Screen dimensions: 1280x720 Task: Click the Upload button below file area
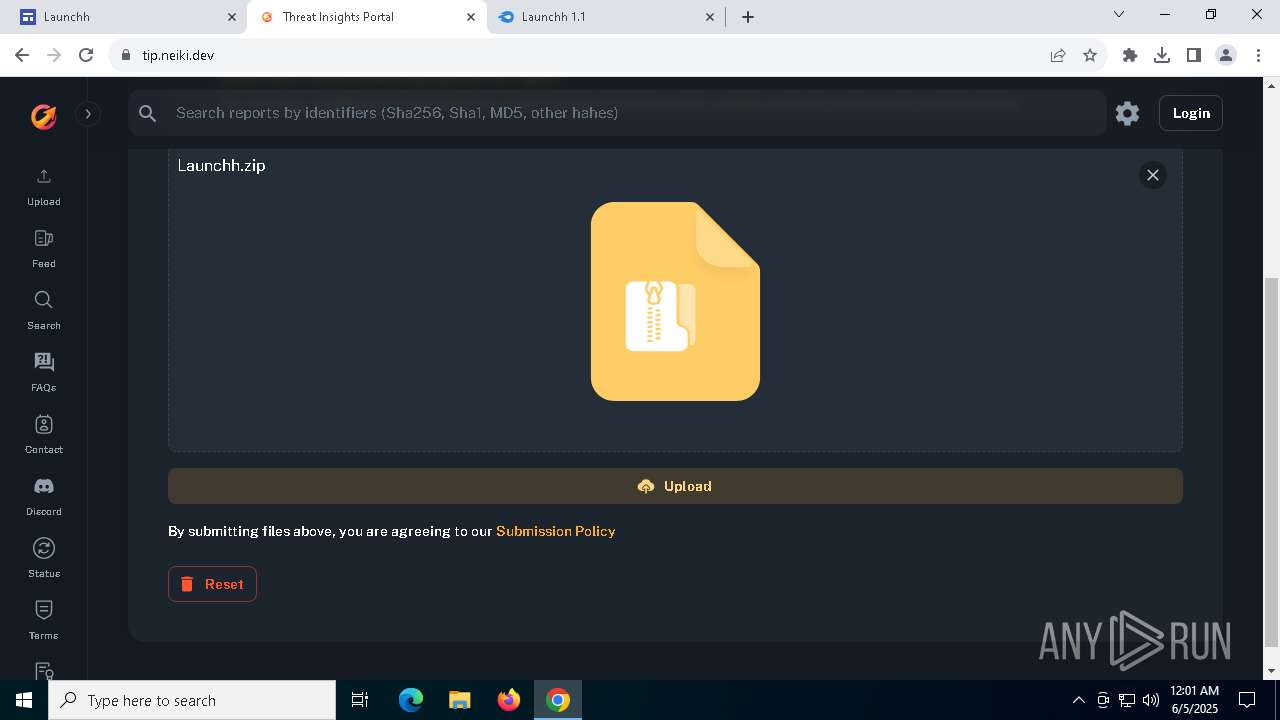point(675,486)
